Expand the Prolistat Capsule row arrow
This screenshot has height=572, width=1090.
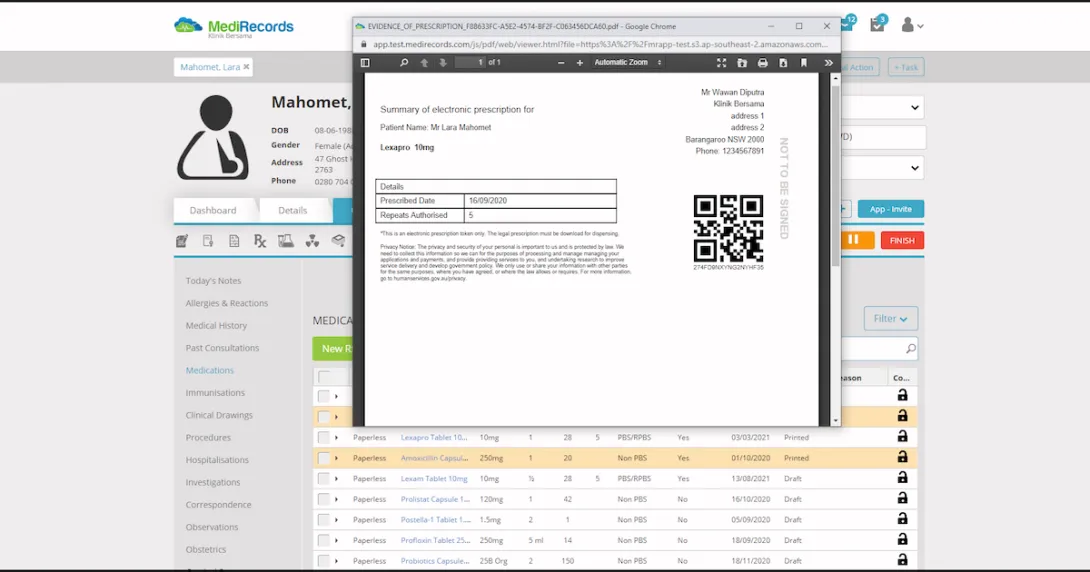[336, 499]
